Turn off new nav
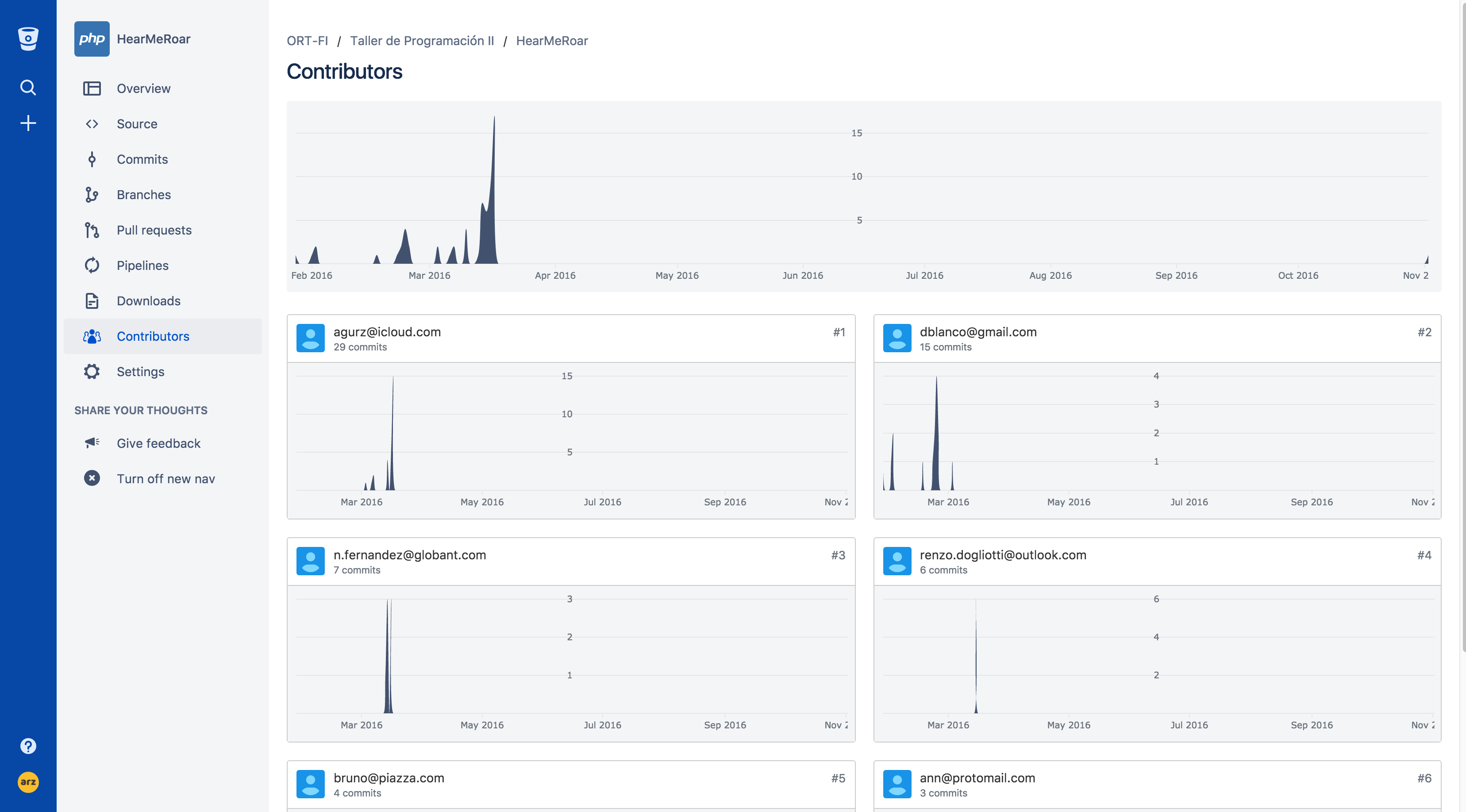 [165, 478]
